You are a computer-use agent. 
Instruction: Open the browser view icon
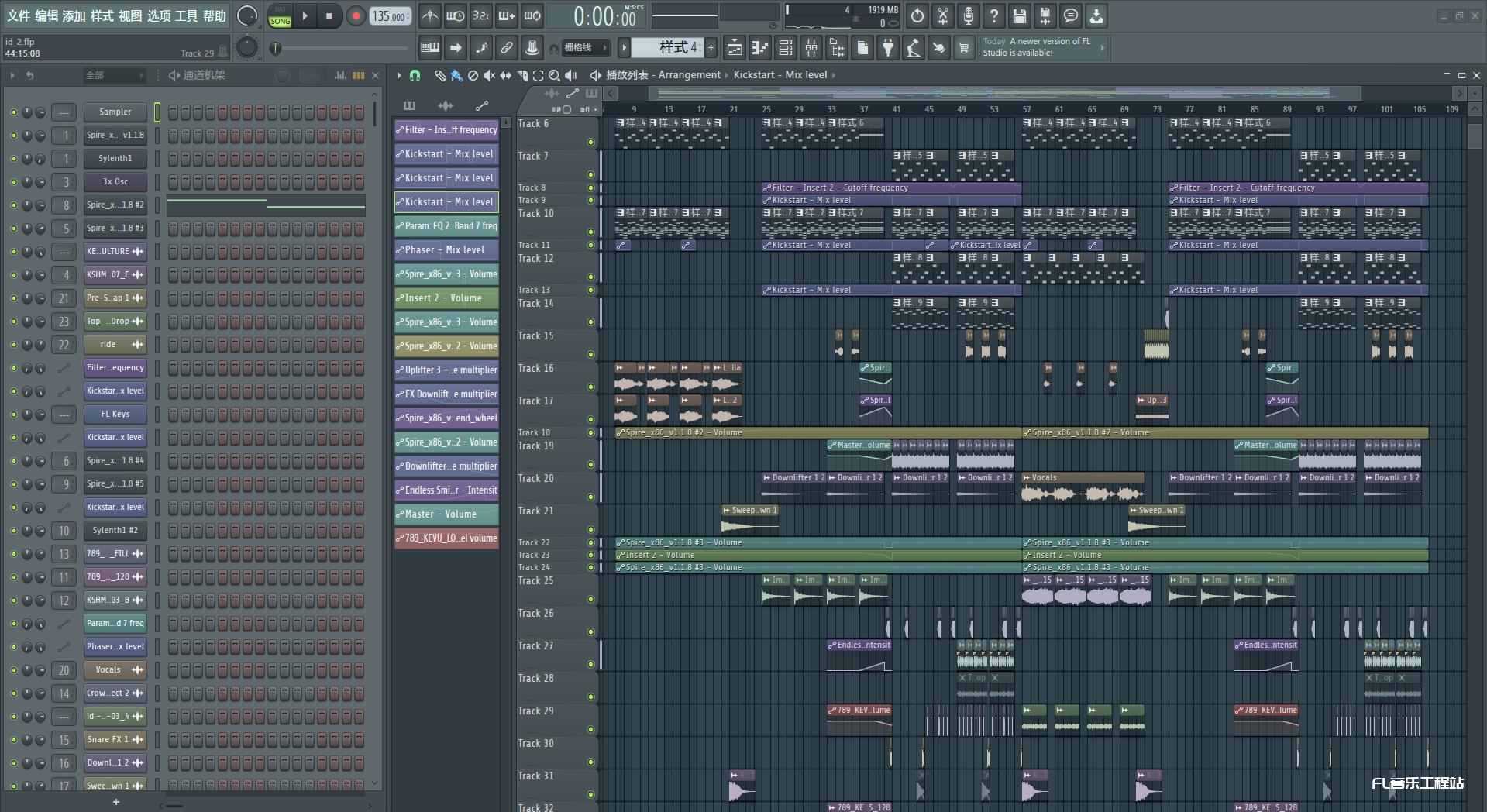(837, 48)
